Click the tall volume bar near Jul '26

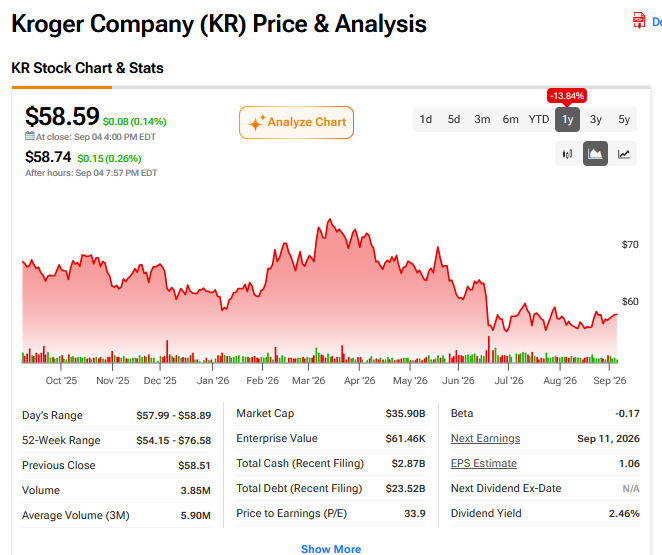pos(489,349)
